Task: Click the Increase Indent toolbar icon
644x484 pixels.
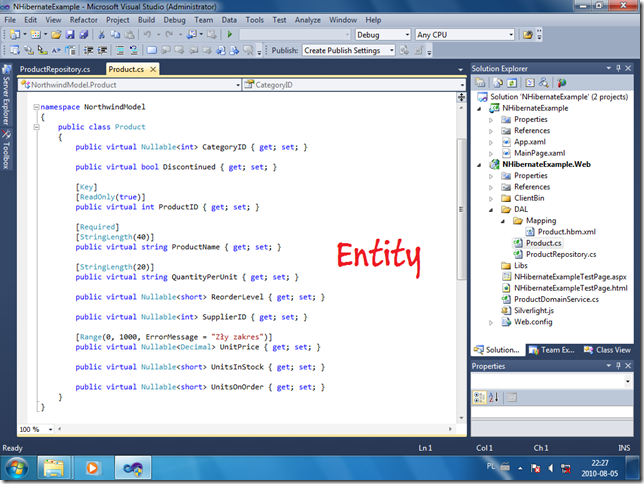Action: (102, 51)
